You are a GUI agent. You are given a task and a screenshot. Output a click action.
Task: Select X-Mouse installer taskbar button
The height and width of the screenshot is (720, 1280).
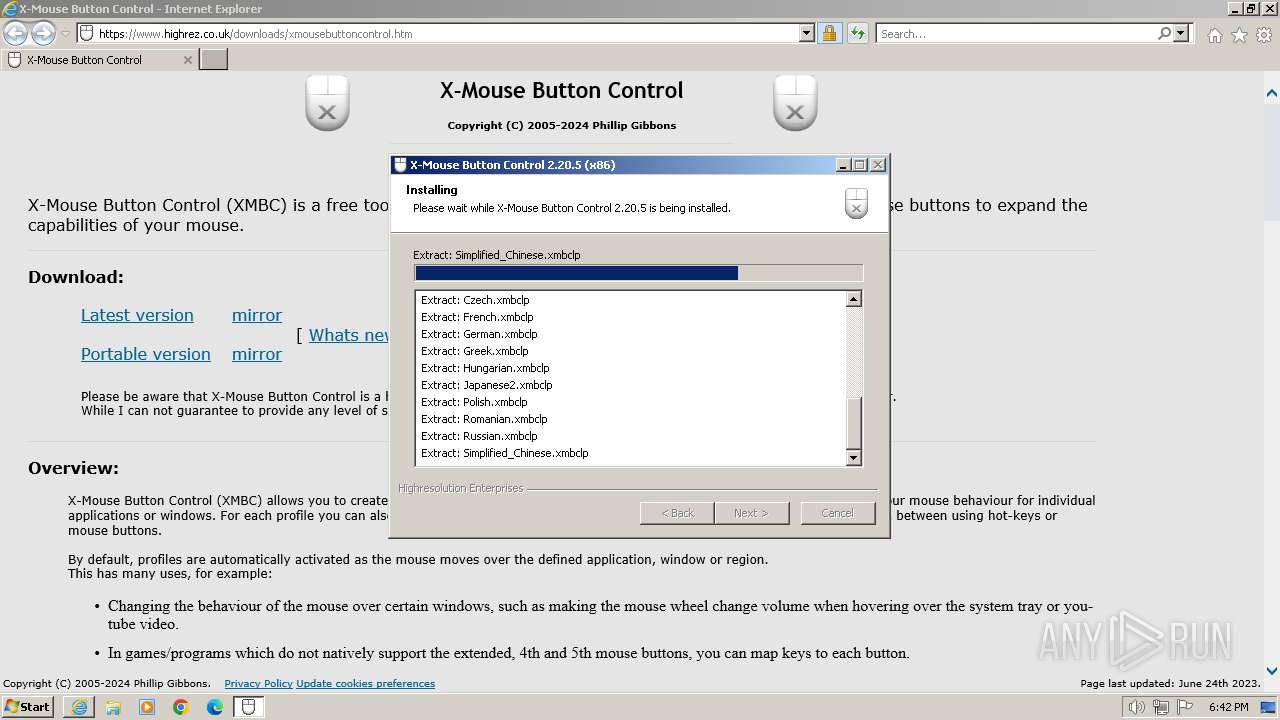(249, 707)
